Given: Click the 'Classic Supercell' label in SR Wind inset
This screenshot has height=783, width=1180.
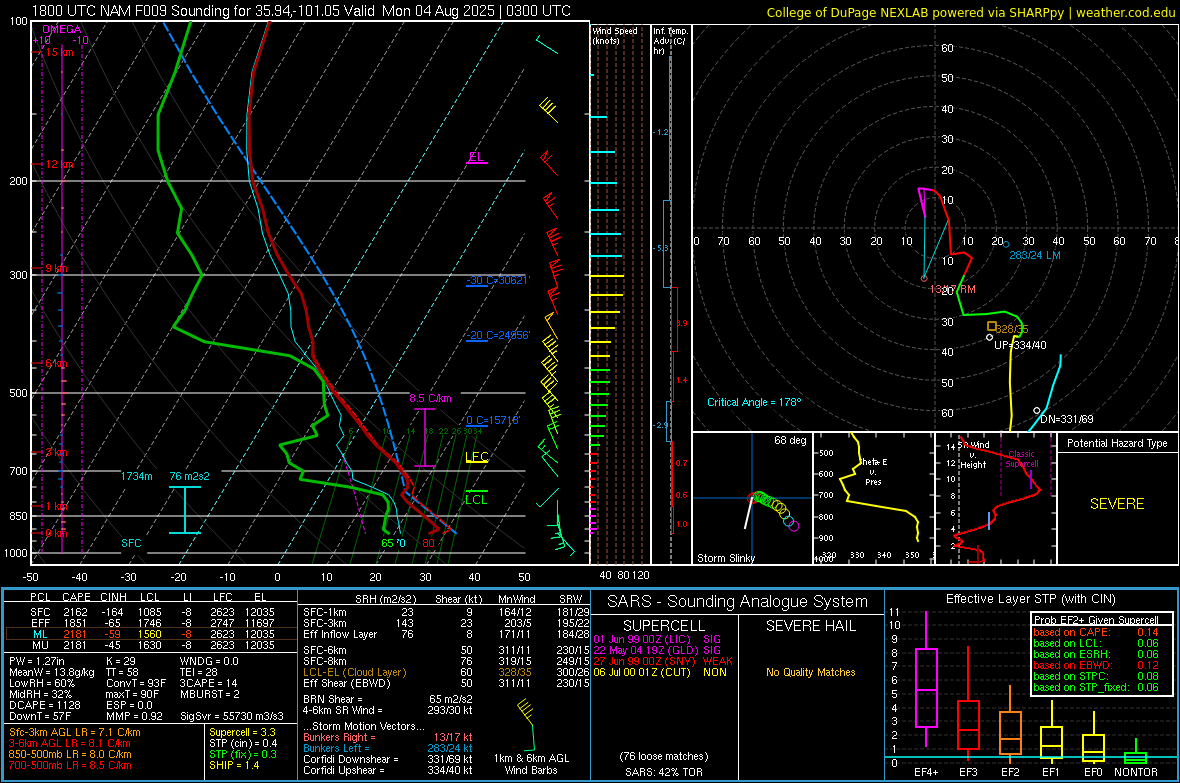Looking at the screenshot, I should point(1021,459).
